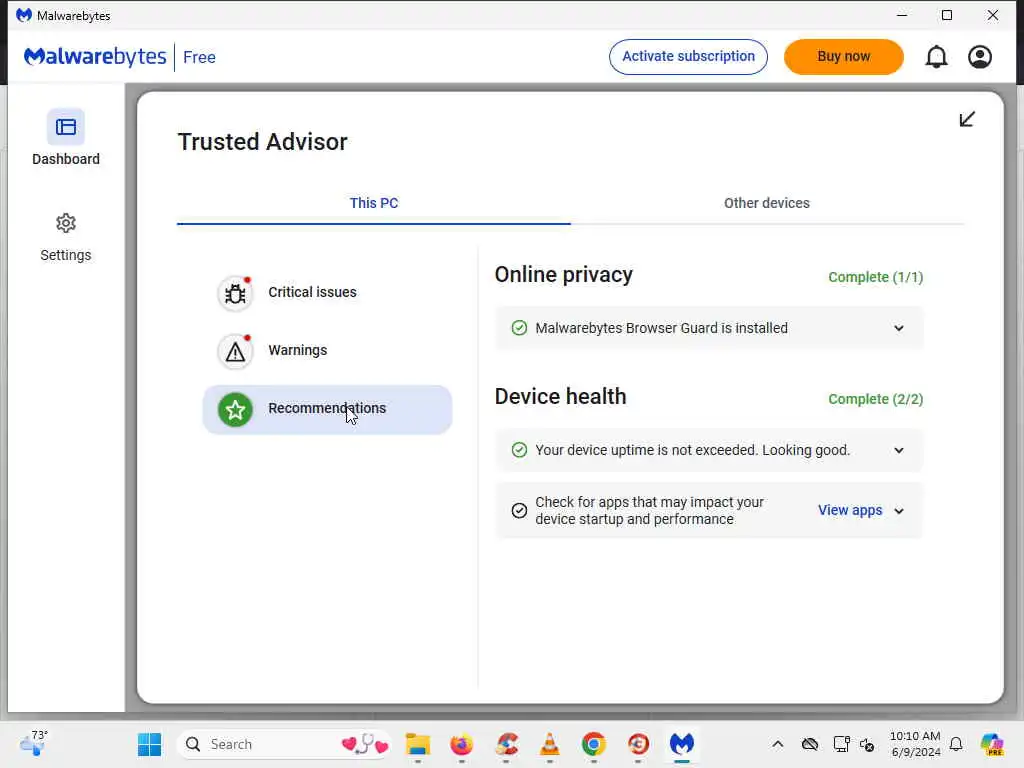Open the clock and date in the taskbar
The image size is (1024, 768).
pos(915,744)
